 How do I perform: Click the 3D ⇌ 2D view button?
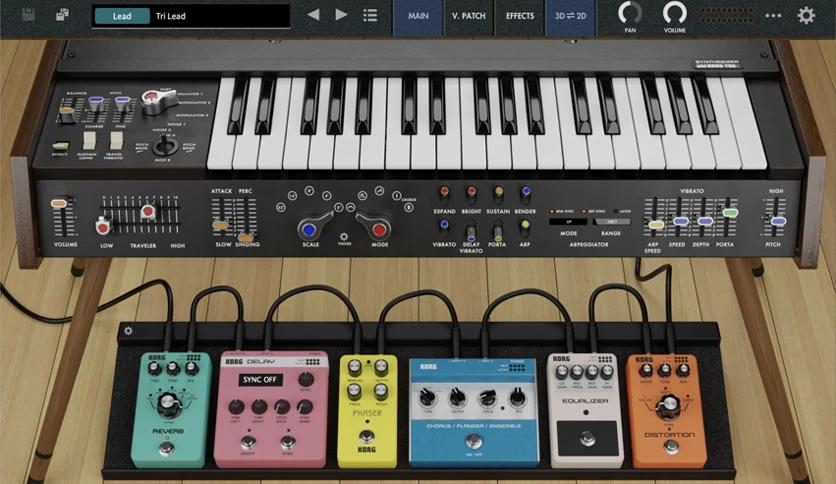click(x=570, y=16)
